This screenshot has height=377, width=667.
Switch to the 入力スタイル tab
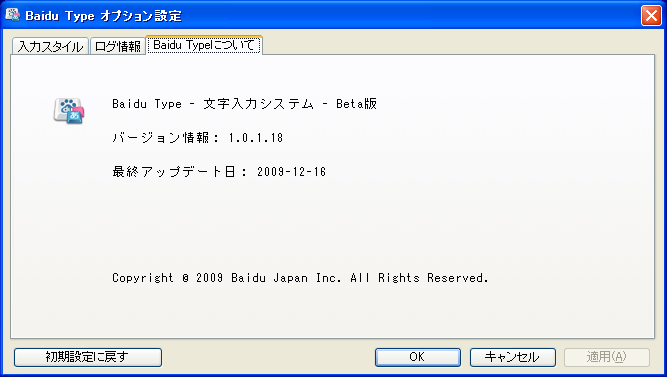[50, 46]
